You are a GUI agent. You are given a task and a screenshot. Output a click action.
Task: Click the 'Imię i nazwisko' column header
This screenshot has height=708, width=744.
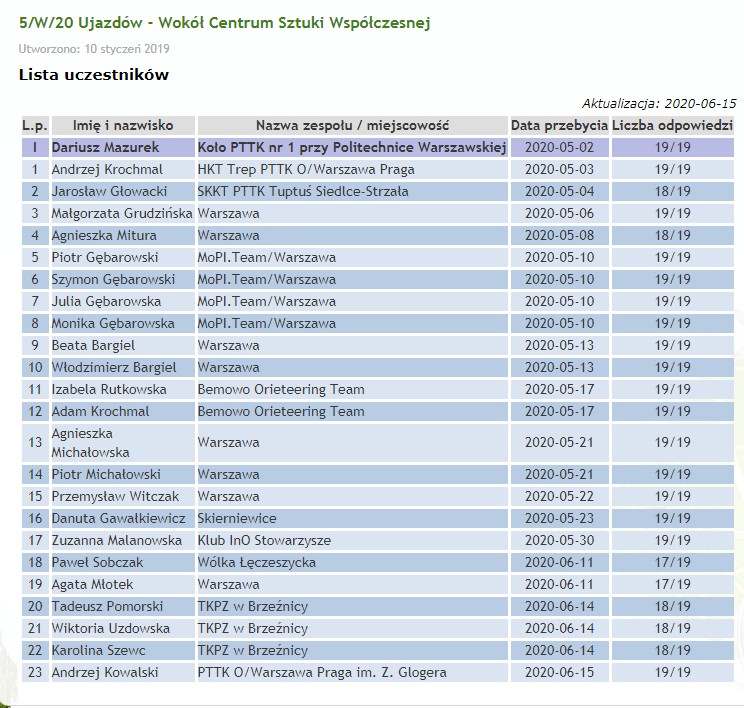pos(123,125)
